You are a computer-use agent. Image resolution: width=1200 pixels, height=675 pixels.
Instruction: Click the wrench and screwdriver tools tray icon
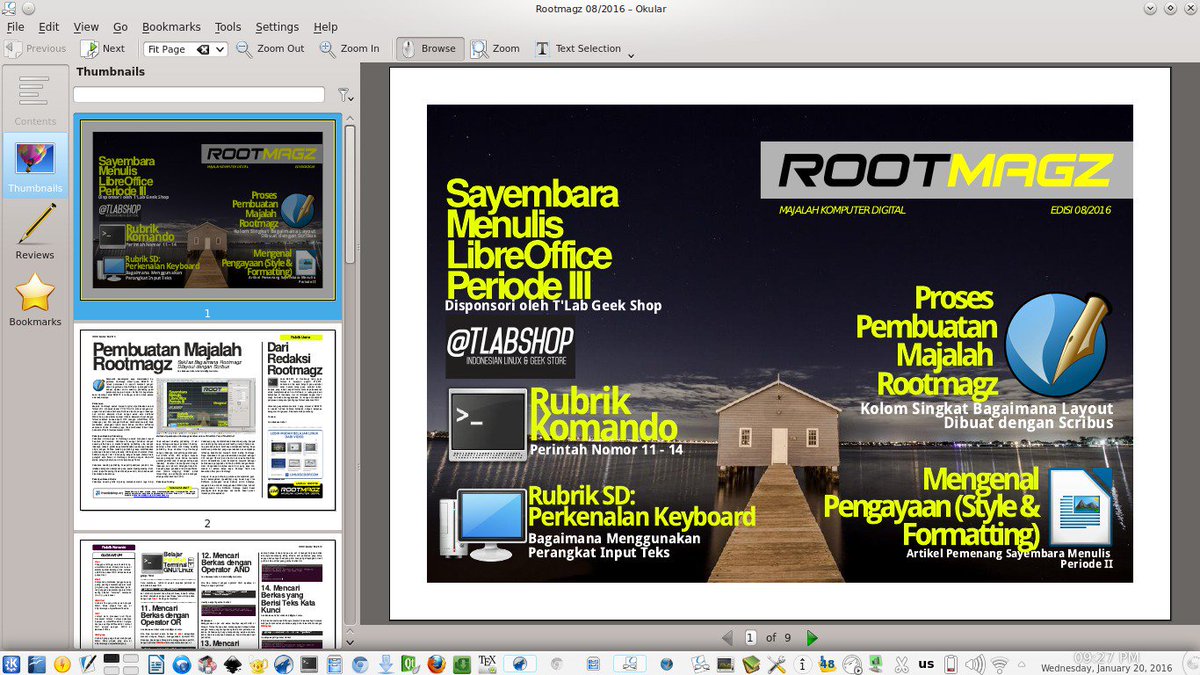coord(776,664)
